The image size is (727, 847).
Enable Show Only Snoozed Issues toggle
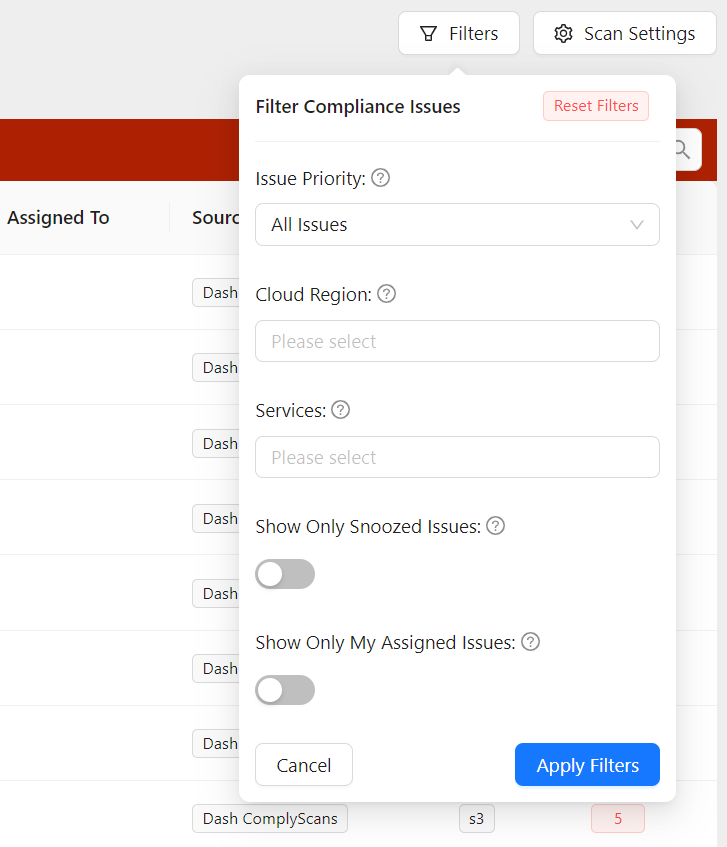click(x=285, y=574)
